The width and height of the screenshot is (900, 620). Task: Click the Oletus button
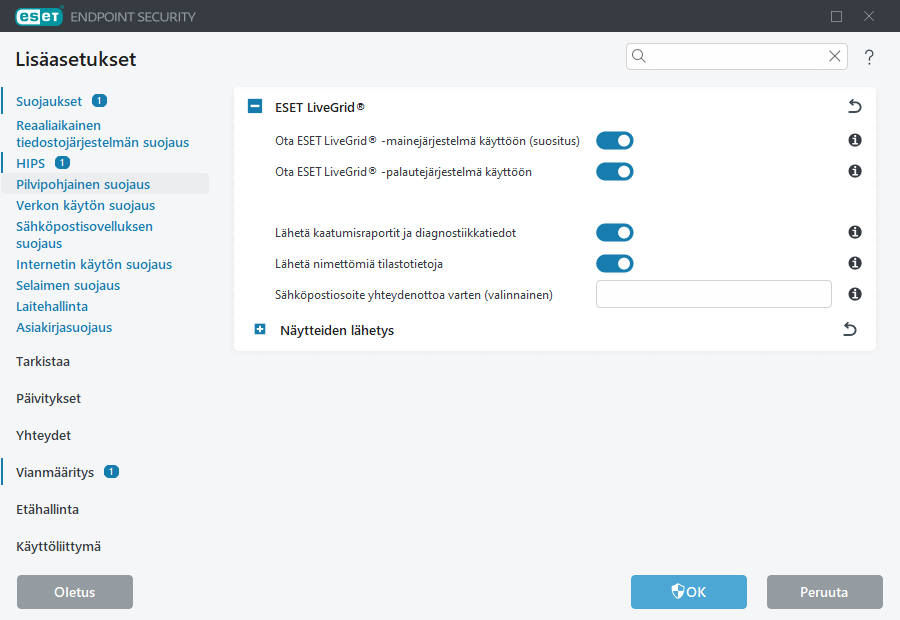point(75,592)
